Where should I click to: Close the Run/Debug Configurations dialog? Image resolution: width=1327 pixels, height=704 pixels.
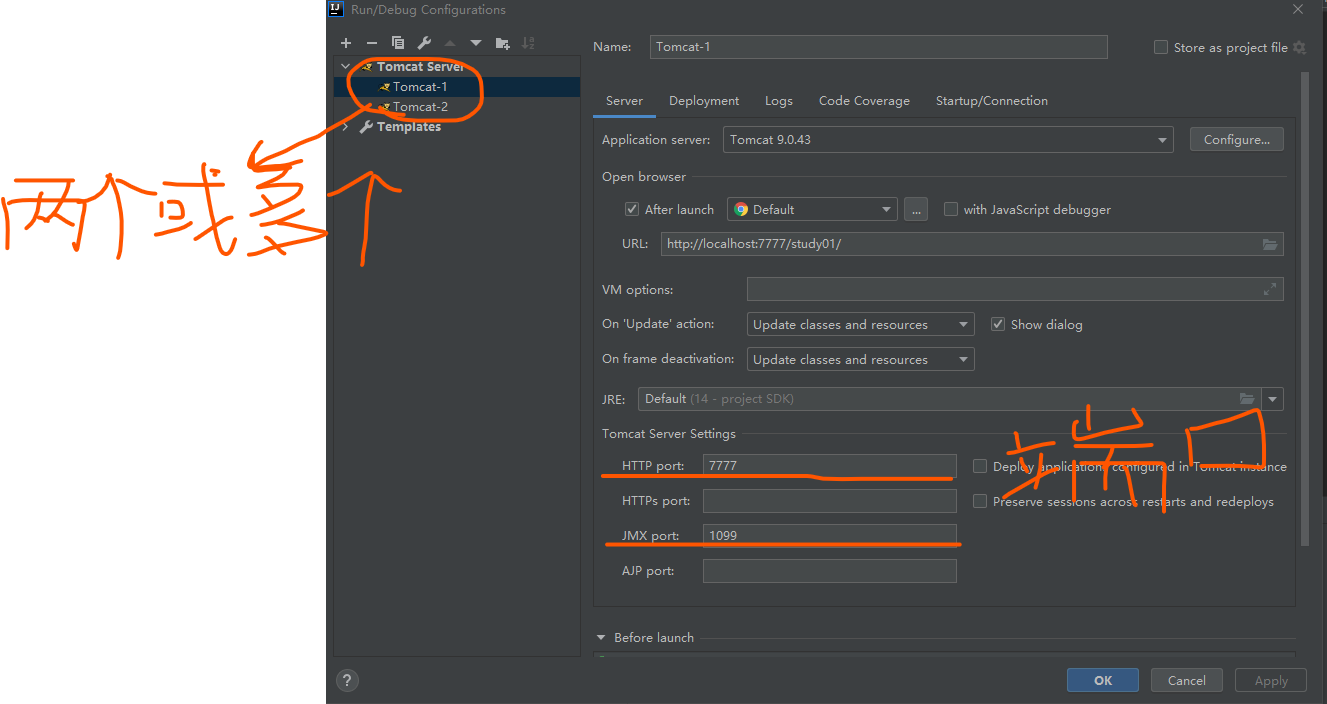click(1298, 10)
